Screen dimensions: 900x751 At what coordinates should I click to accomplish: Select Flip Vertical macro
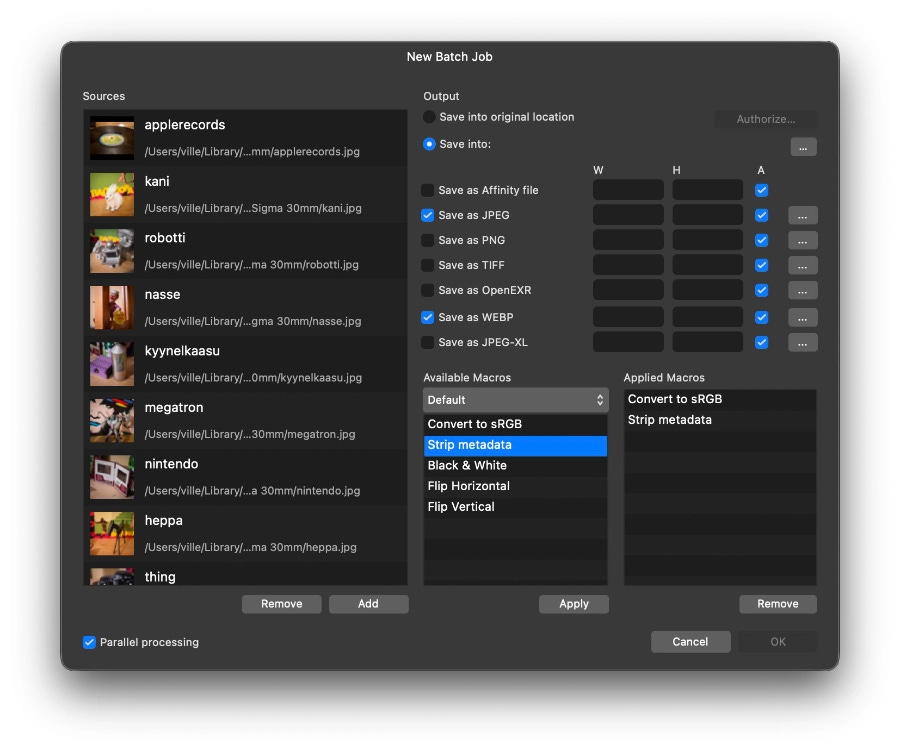[515, 507]
